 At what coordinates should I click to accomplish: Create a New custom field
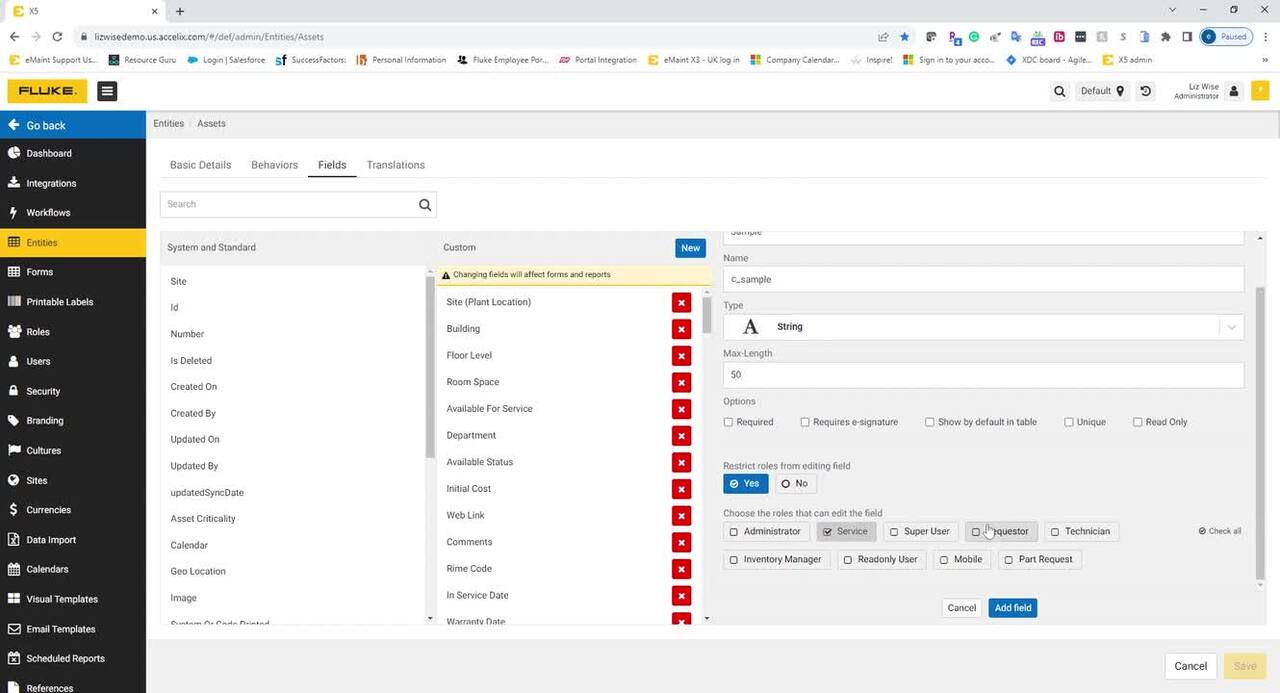point(690,248)
